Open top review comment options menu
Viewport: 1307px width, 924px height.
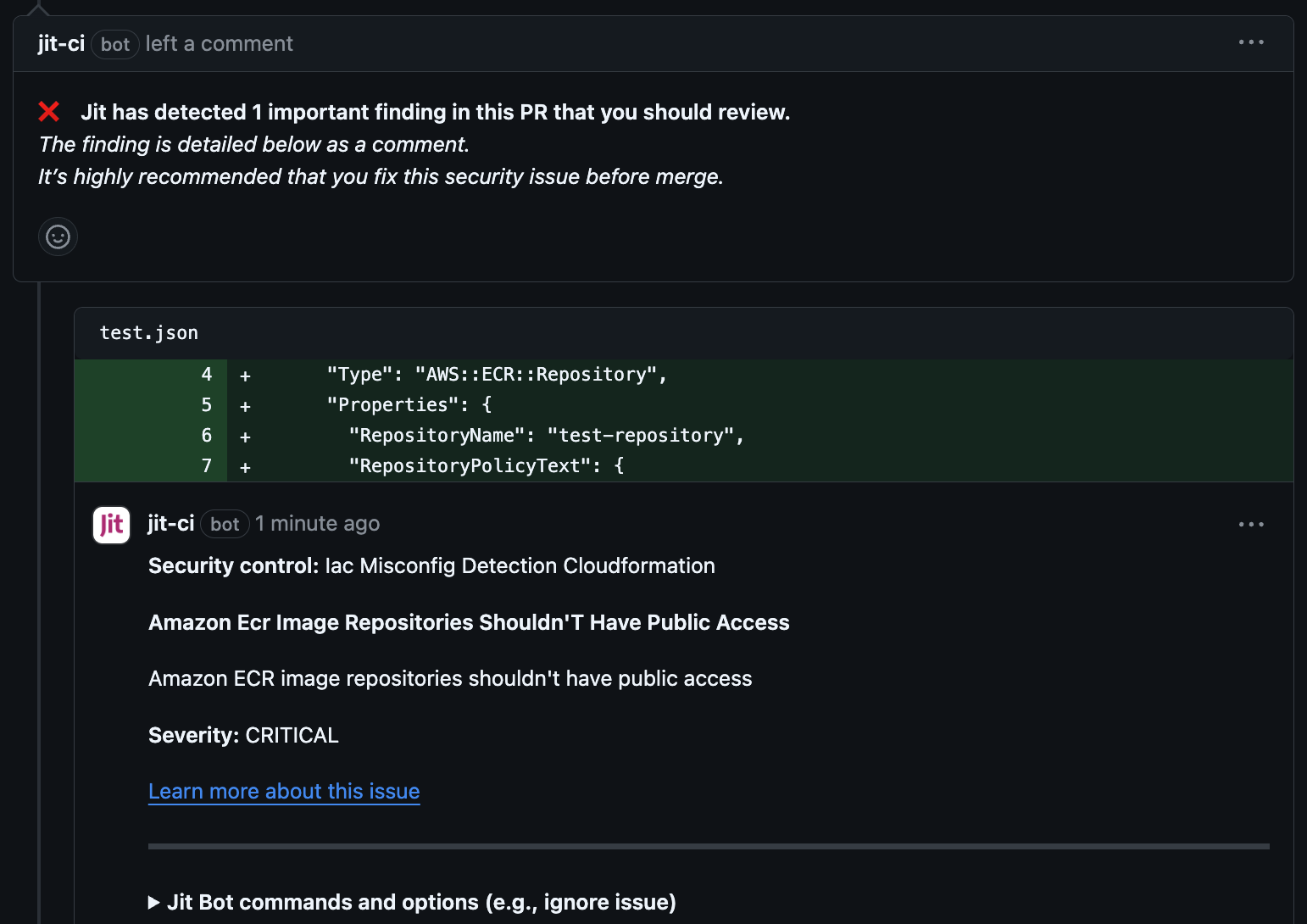coord(1250,42)
